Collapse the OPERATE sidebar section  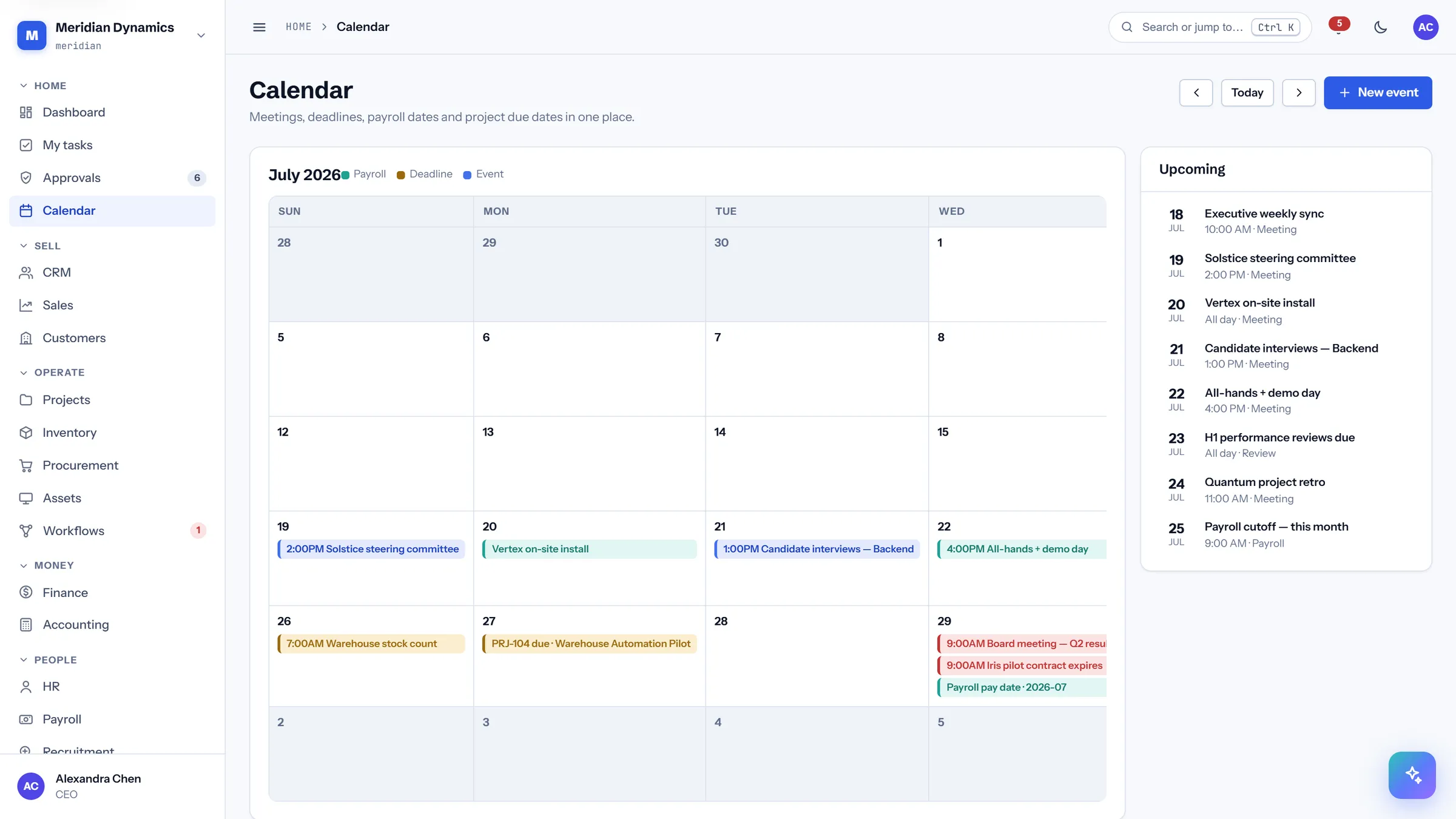pyautogui.click(x=52, y=372)
